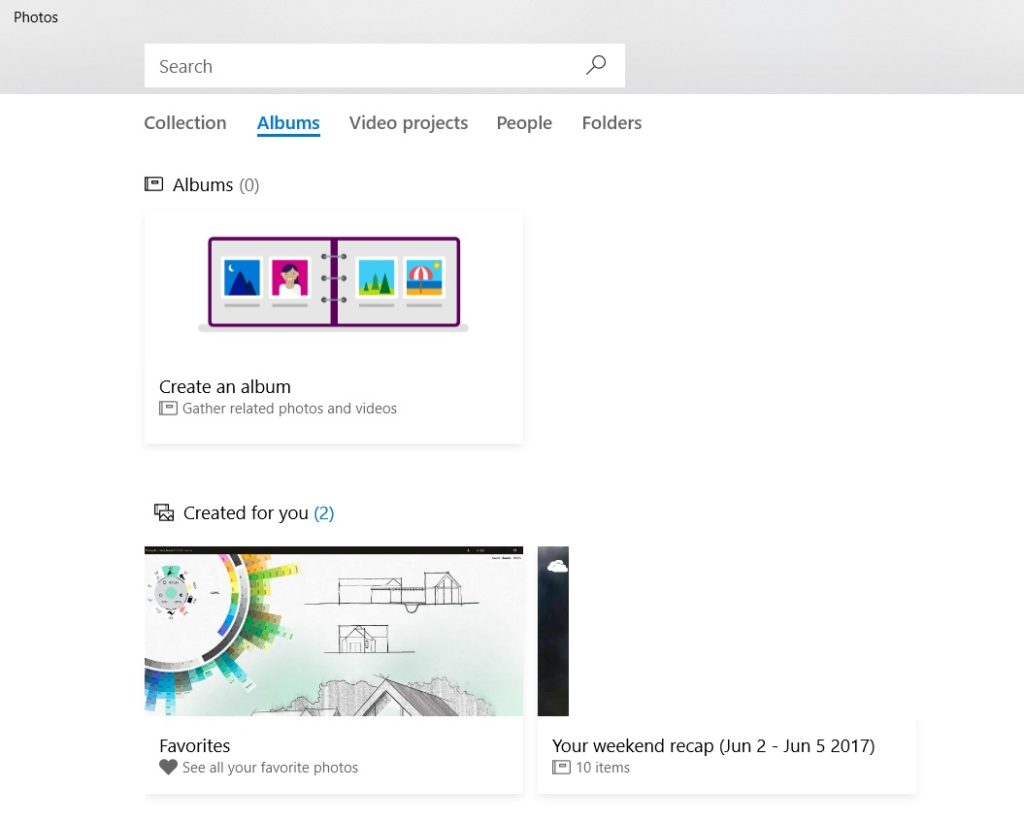Click the heart icon under Favorites
The height and width of the screenshot is (822, 1024).
pos(167,767)
